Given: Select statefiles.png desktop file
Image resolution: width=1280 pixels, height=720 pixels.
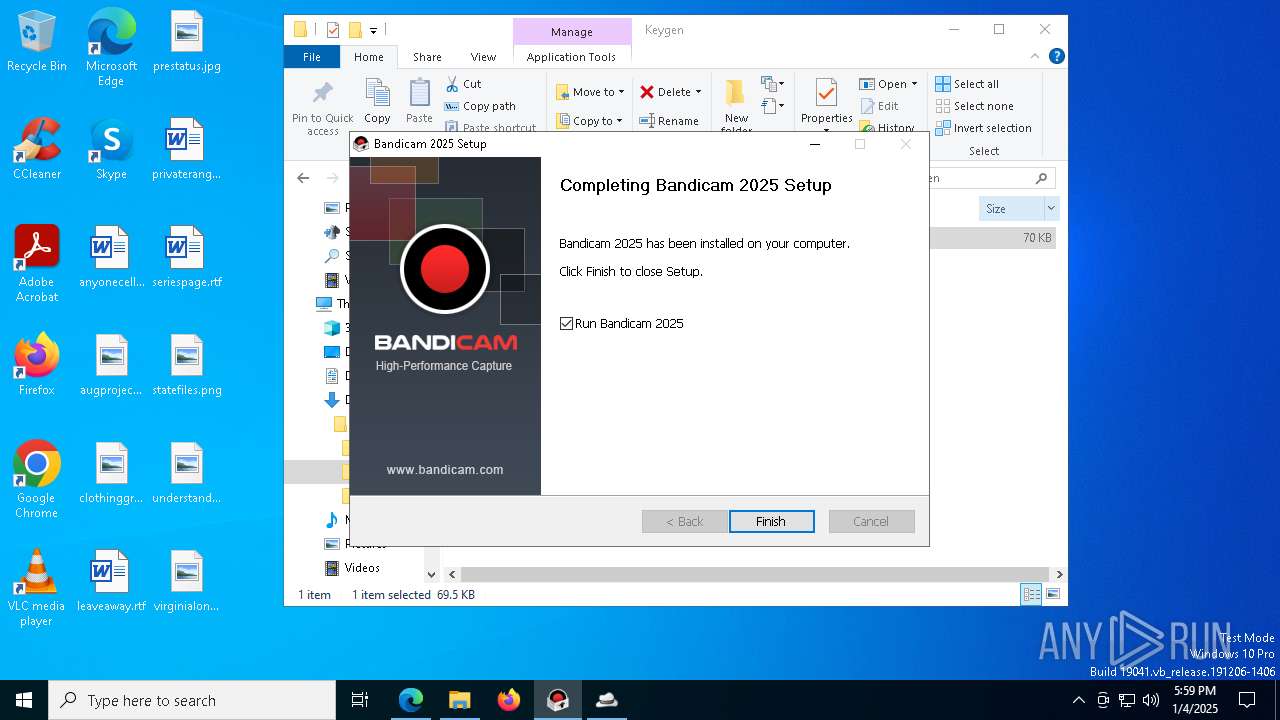Looking at the screenshot, I should coord(187,366).
